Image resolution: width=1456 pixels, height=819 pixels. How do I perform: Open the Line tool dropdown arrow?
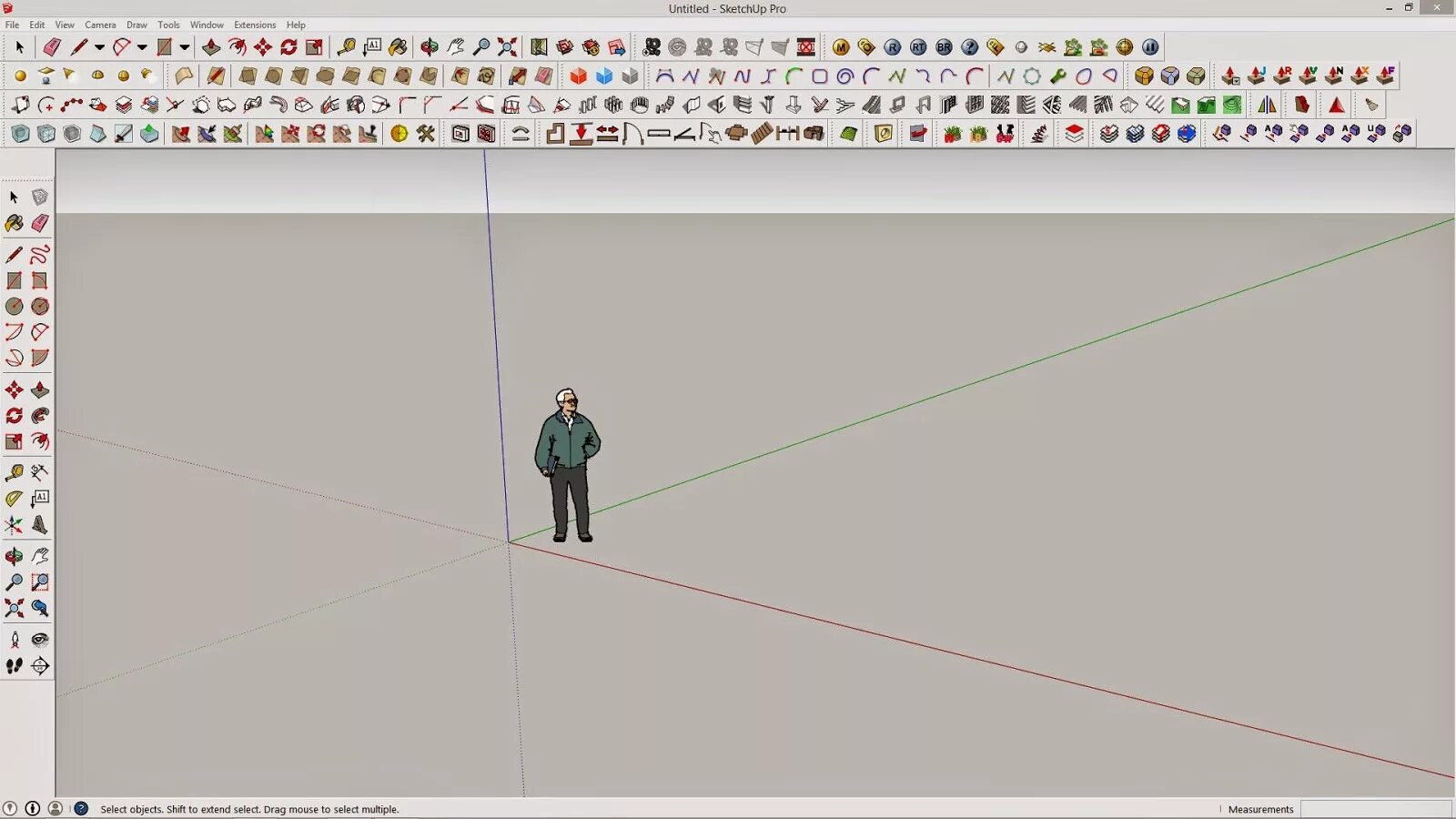tap(98, 47)
